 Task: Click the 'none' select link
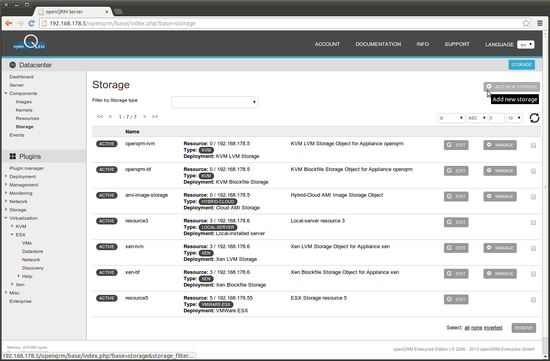[476, 328]
